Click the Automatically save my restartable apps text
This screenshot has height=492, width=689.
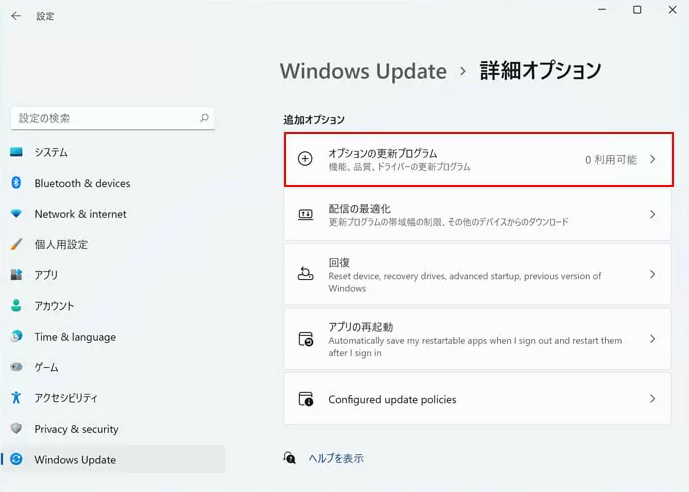(x=475, y=347)
